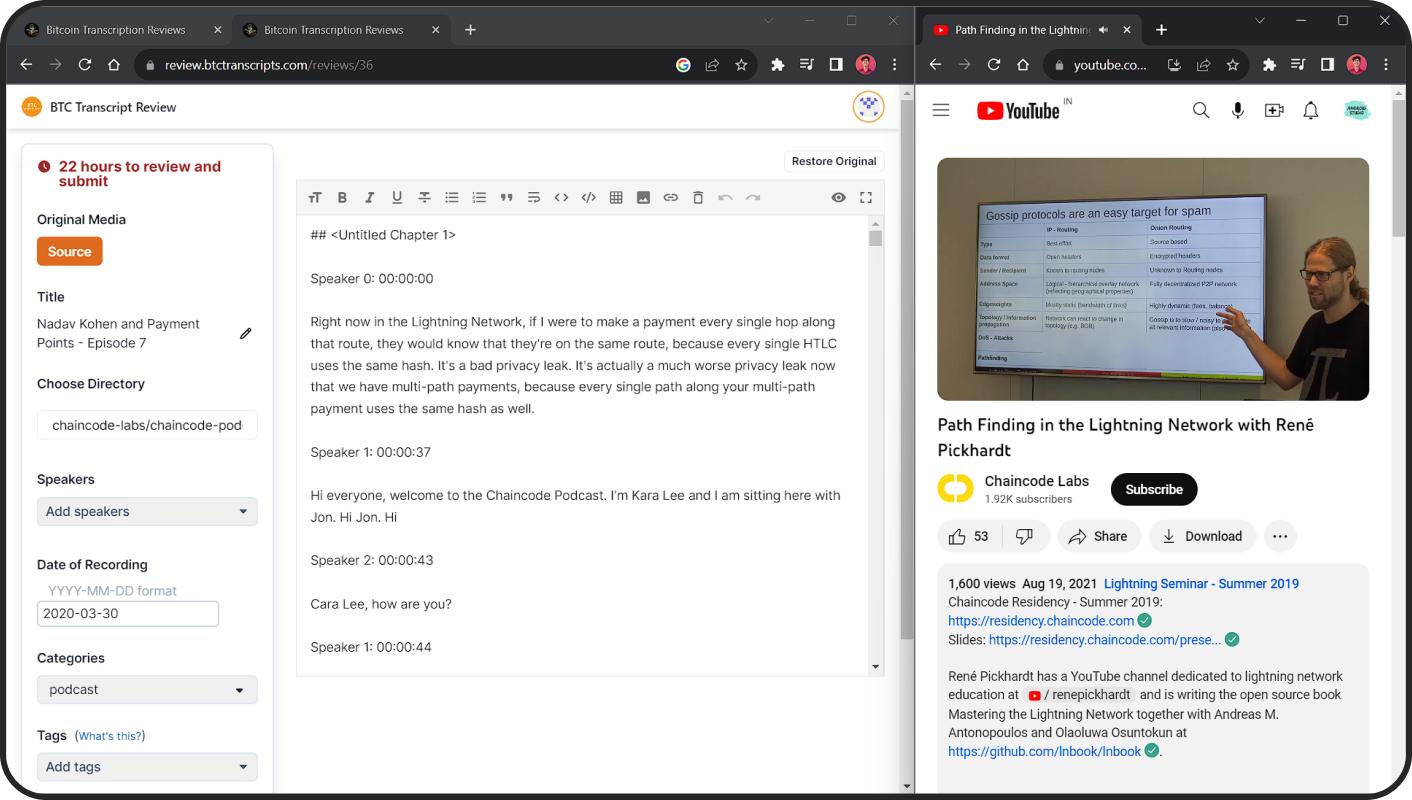Screen dimensions: 1412x800
Task: Click the trash icon to clear content
Action: tap(698, 198)
